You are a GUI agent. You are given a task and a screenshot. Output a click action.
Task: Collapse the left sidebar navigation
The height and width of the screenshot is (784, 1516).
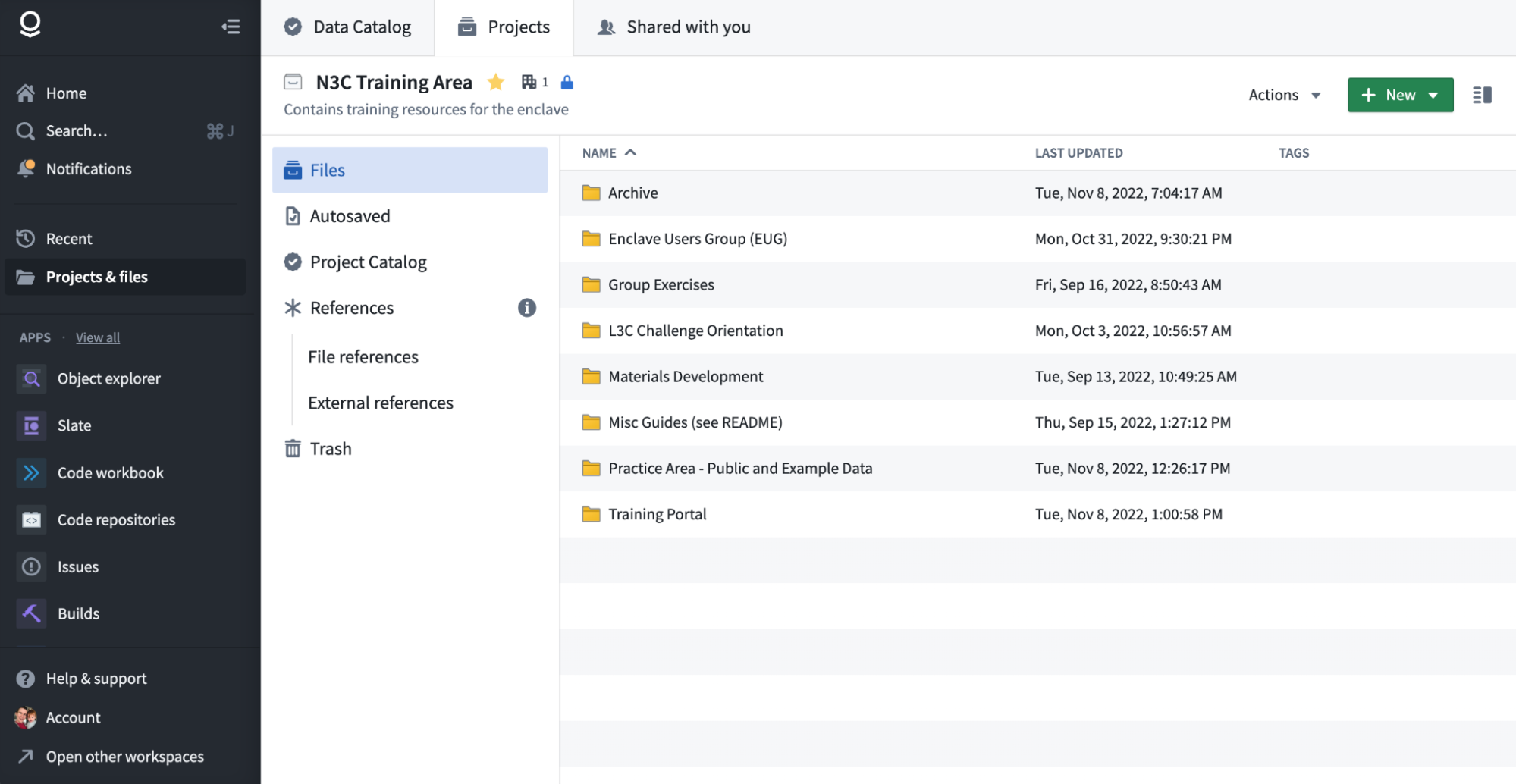click(231, 27)
